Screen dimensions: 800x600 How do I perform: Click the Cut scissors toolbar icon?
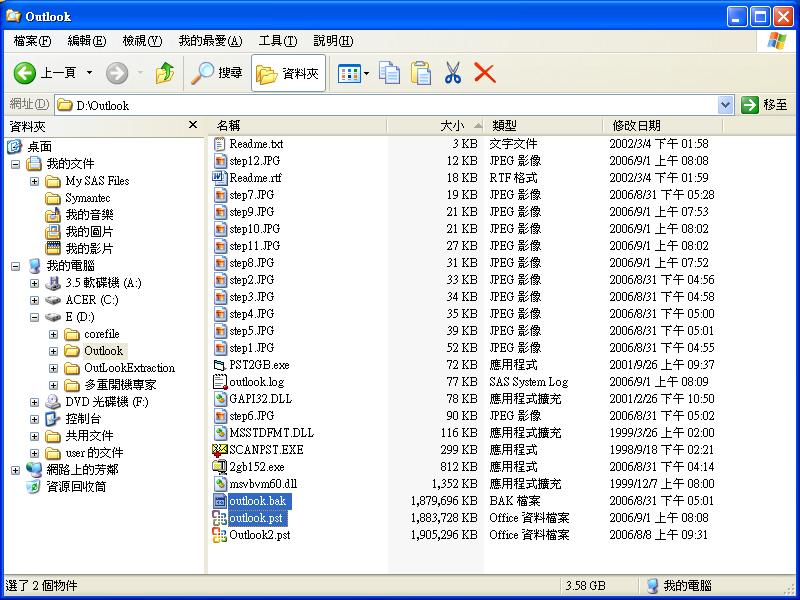452,73
